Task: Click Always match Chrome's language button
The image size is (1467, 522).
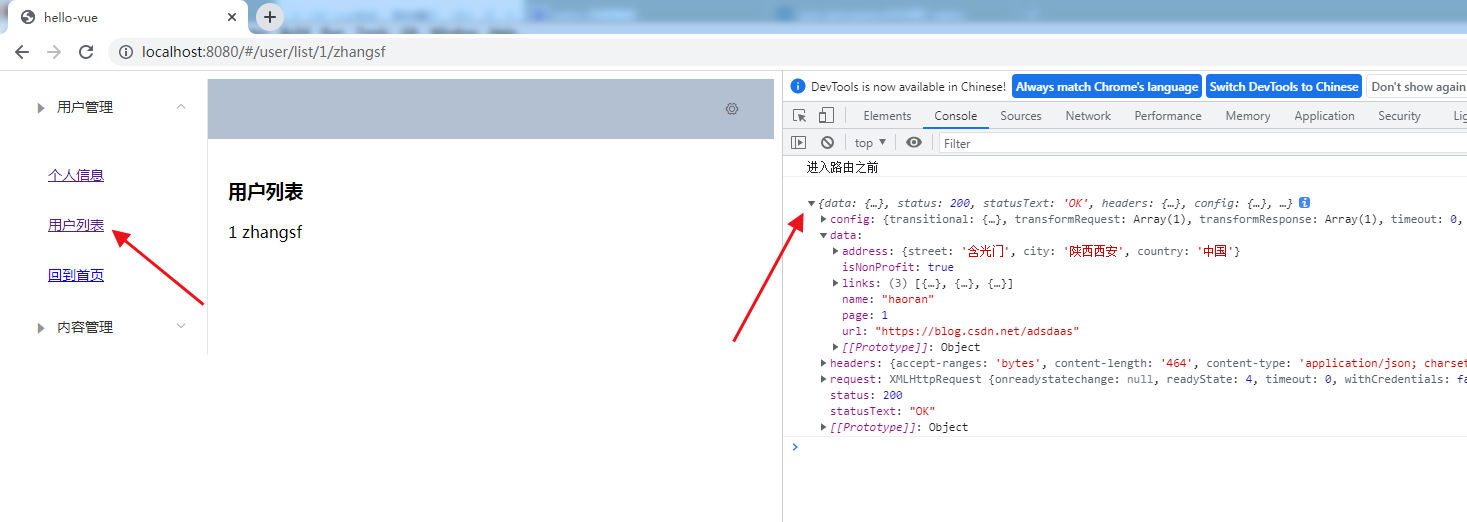Action: tap(1107, 87)
